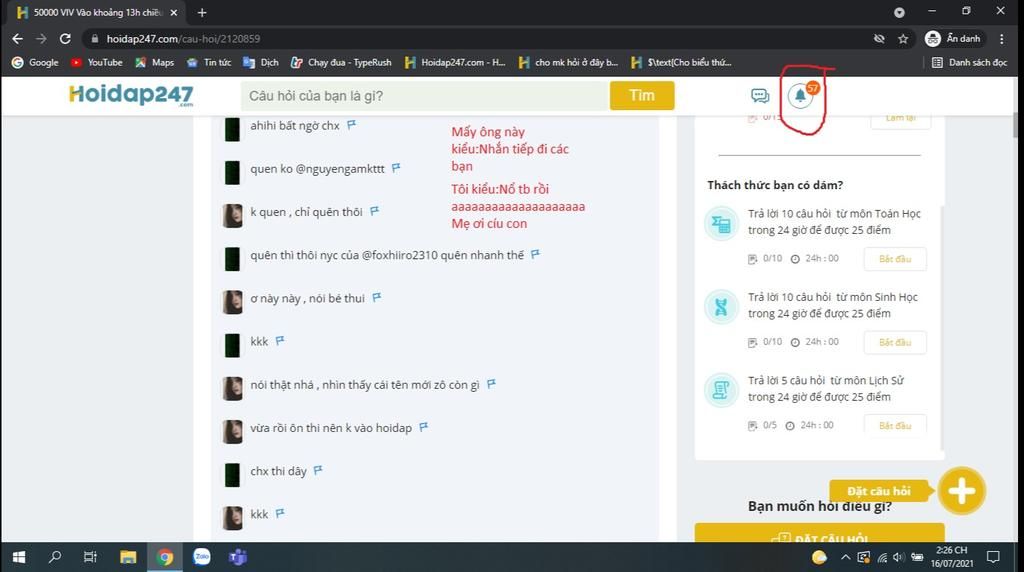Start the Lịch Sử challenge with Bắt đầu
The height and width of the screenshot is (572, 1024).
tap(895, 424)
